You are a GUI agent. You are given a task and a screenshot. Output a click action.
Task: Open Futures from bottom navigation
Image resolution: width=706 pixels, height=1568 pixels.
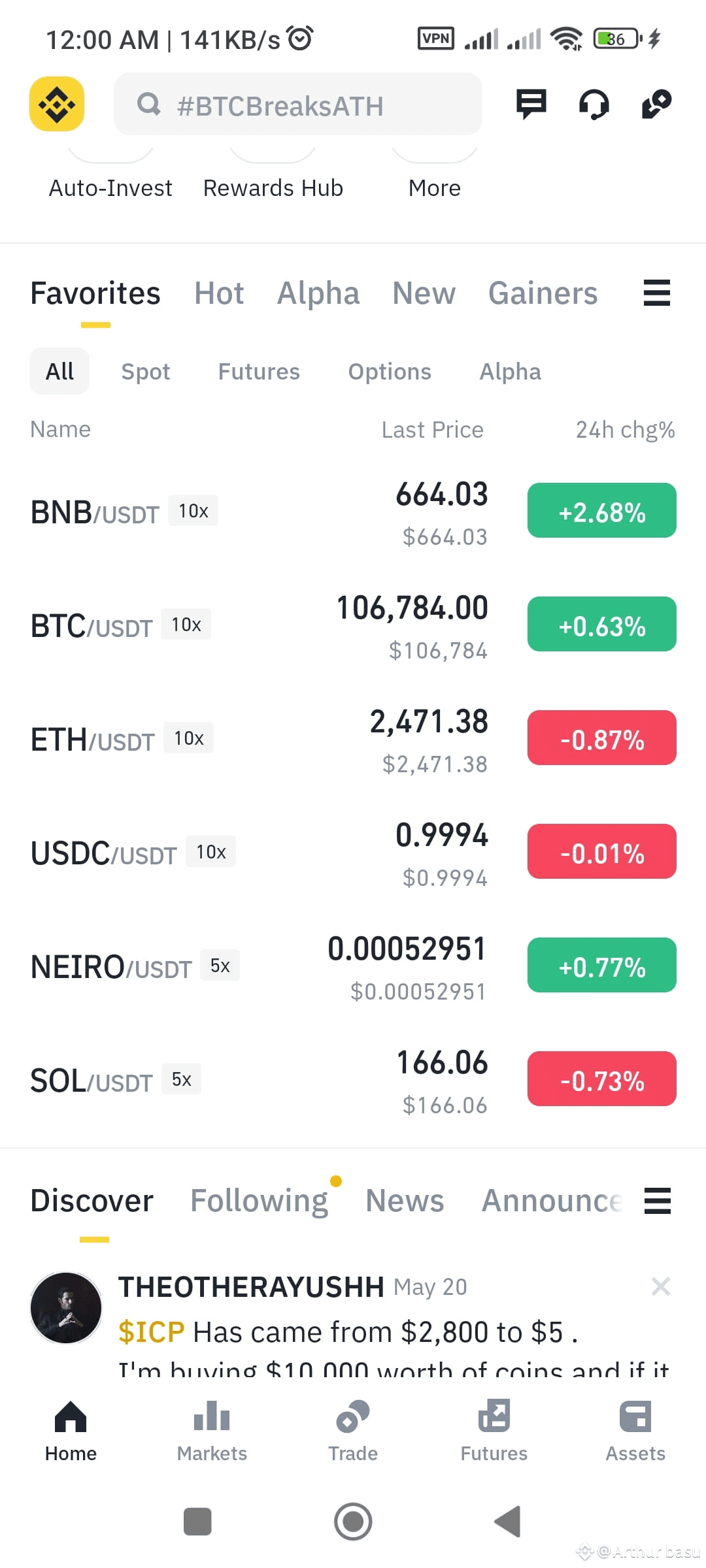(x=494, y=1431)
